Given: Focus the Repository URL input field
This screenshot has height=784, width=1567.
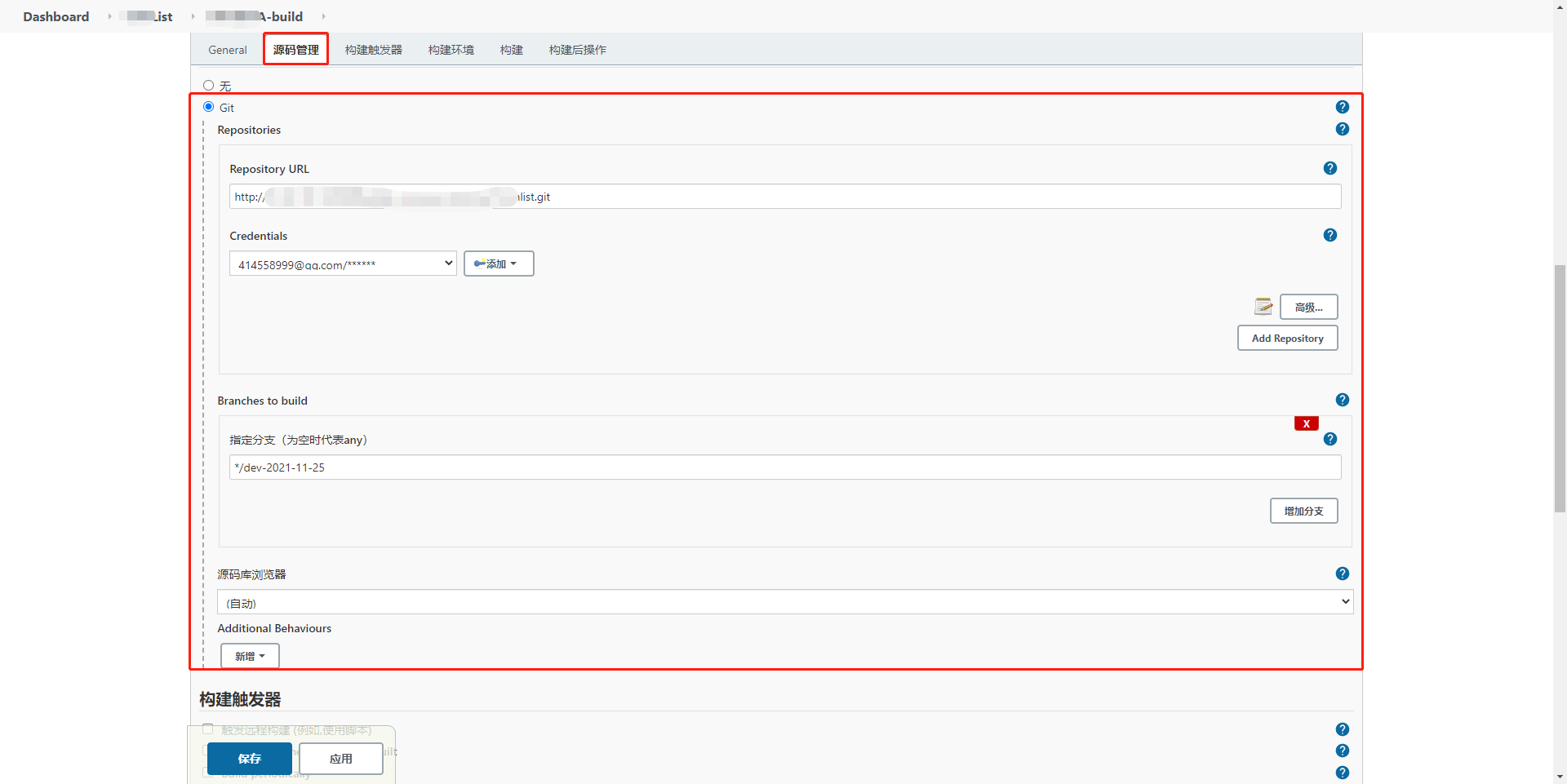Looking at the screenshot, I should tap(785, 197).
